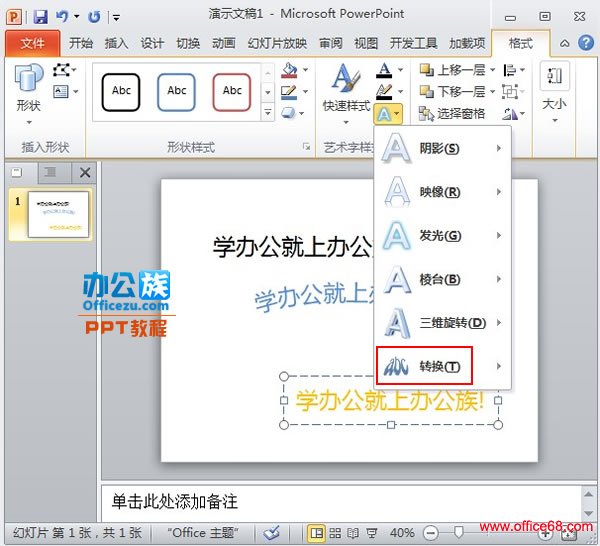Screen dimensions: 600x546
Task: Open the Undo history dropdown arrow
Action: [x=77, y=16]
